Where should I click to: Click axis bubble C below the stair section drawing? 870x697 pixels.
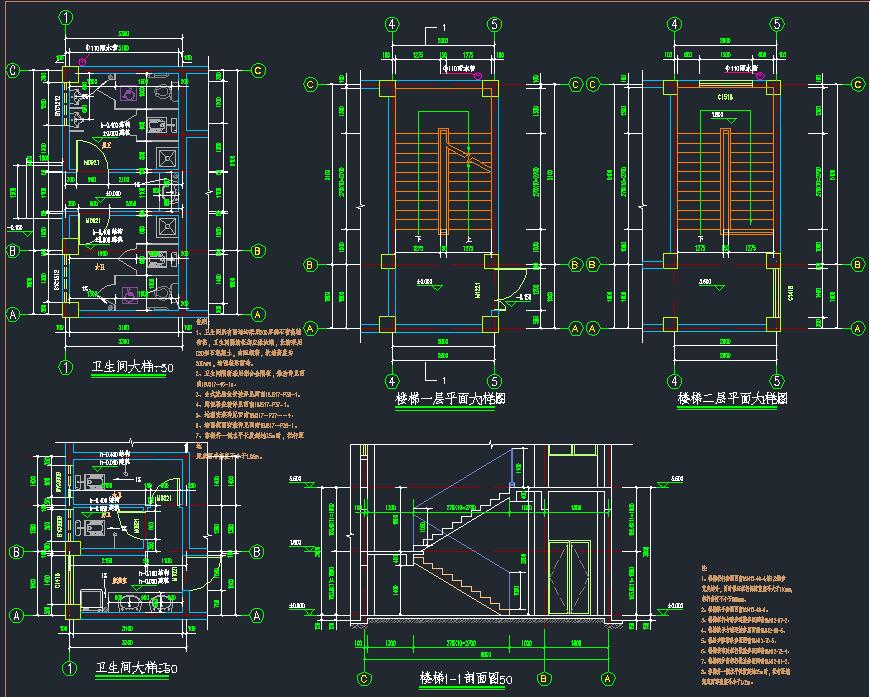(365, 679)
